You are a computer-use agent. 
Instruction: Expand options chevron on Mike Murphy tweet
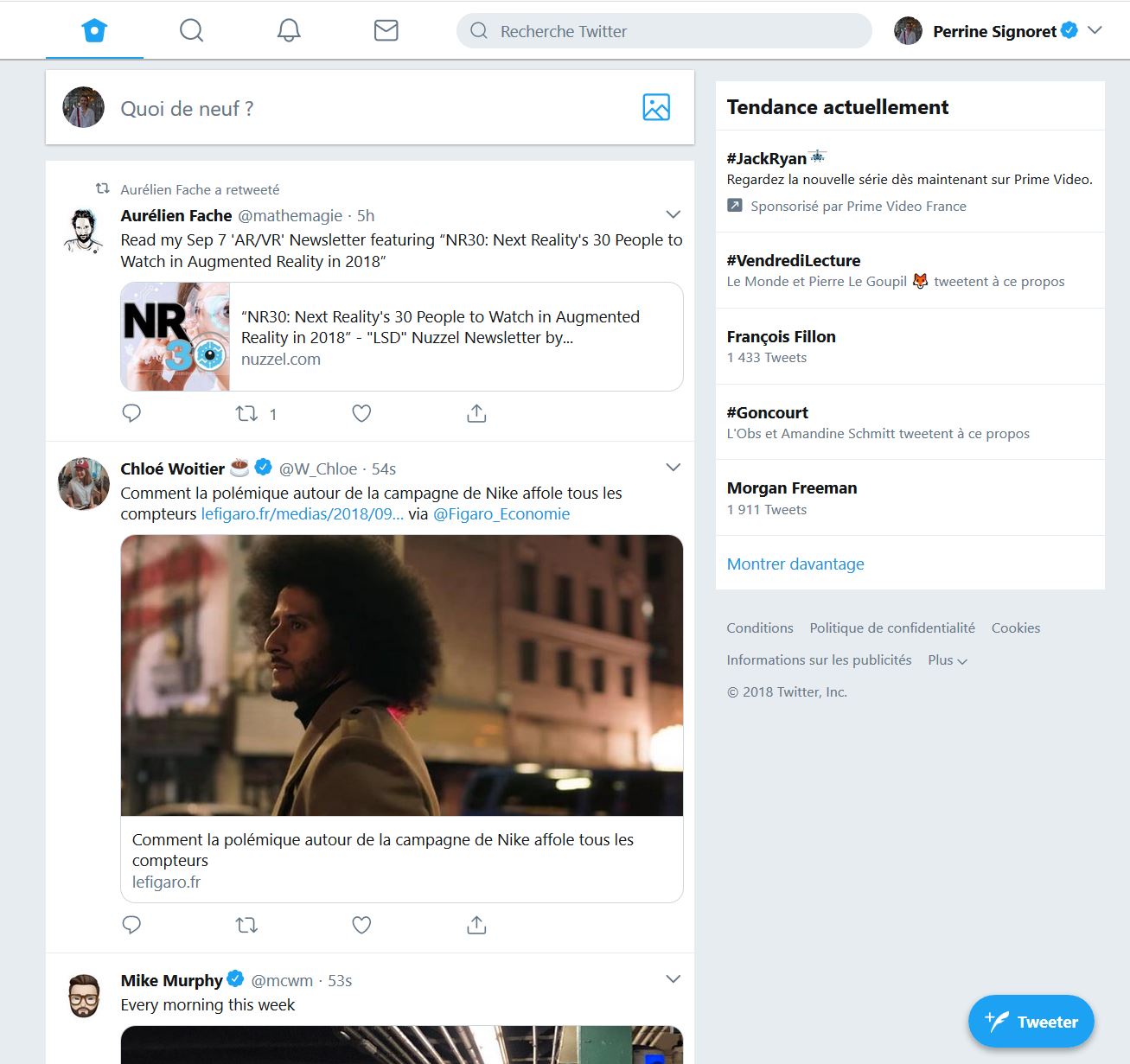click(x=674, y=979)
